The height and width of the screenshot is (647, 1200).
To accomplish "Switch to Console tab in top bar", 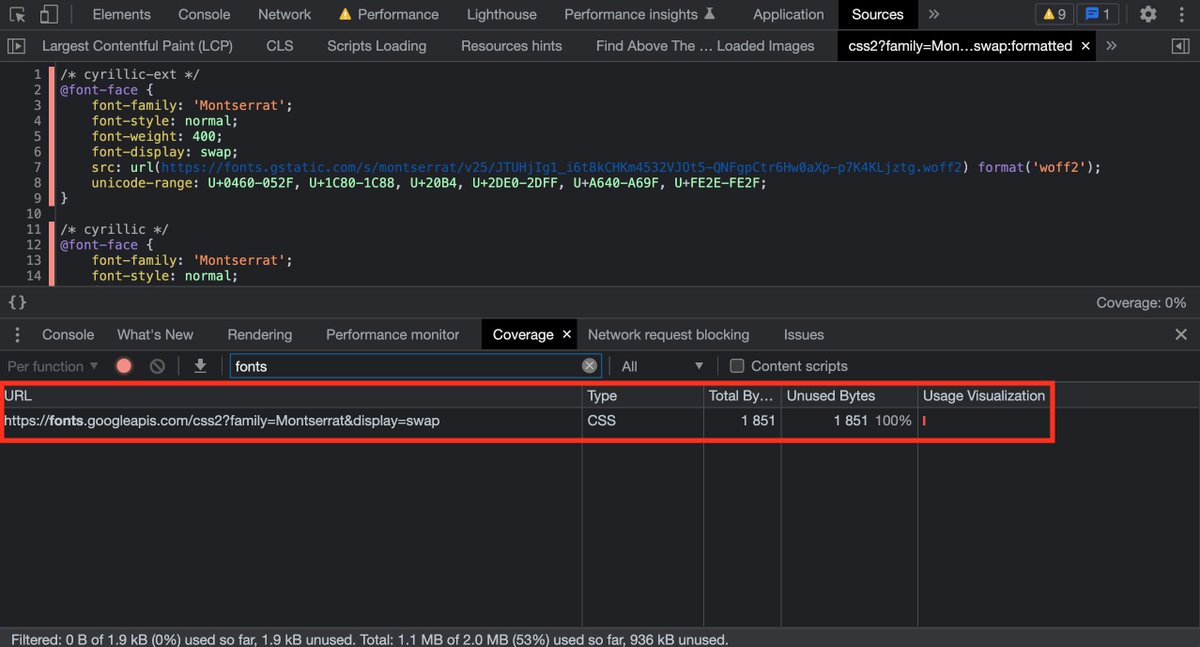I will (x=204, y=14).
